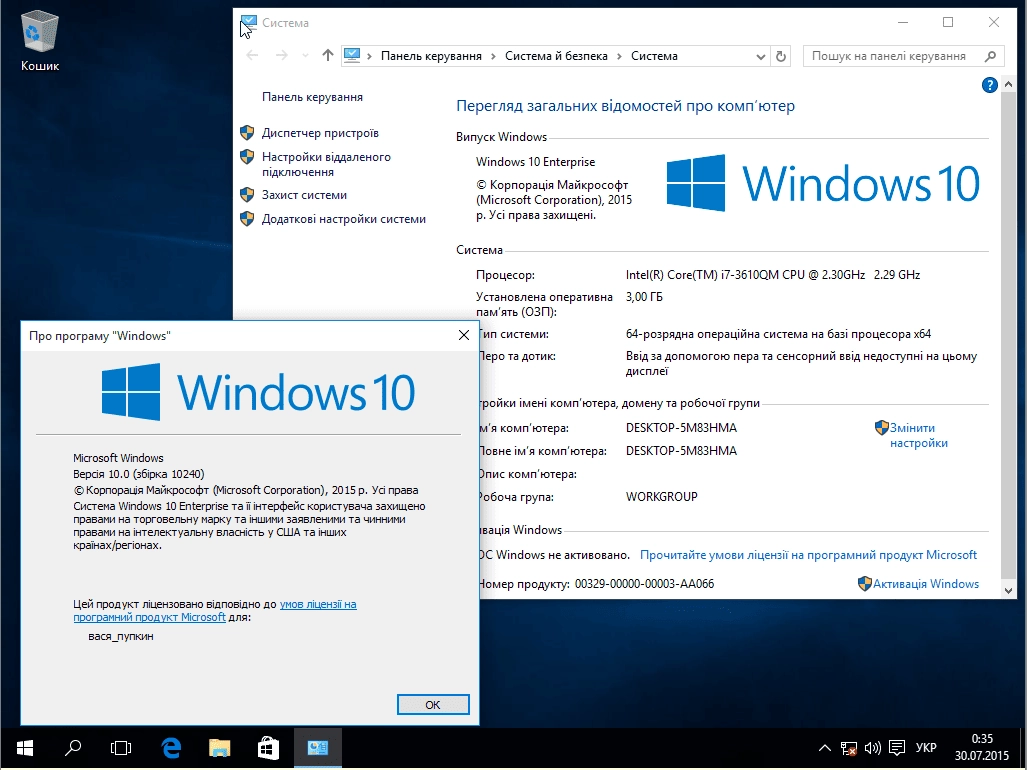Go up one level with the Up arrow
This screenshot has height=770, width=1027.
tap(327, 56)
